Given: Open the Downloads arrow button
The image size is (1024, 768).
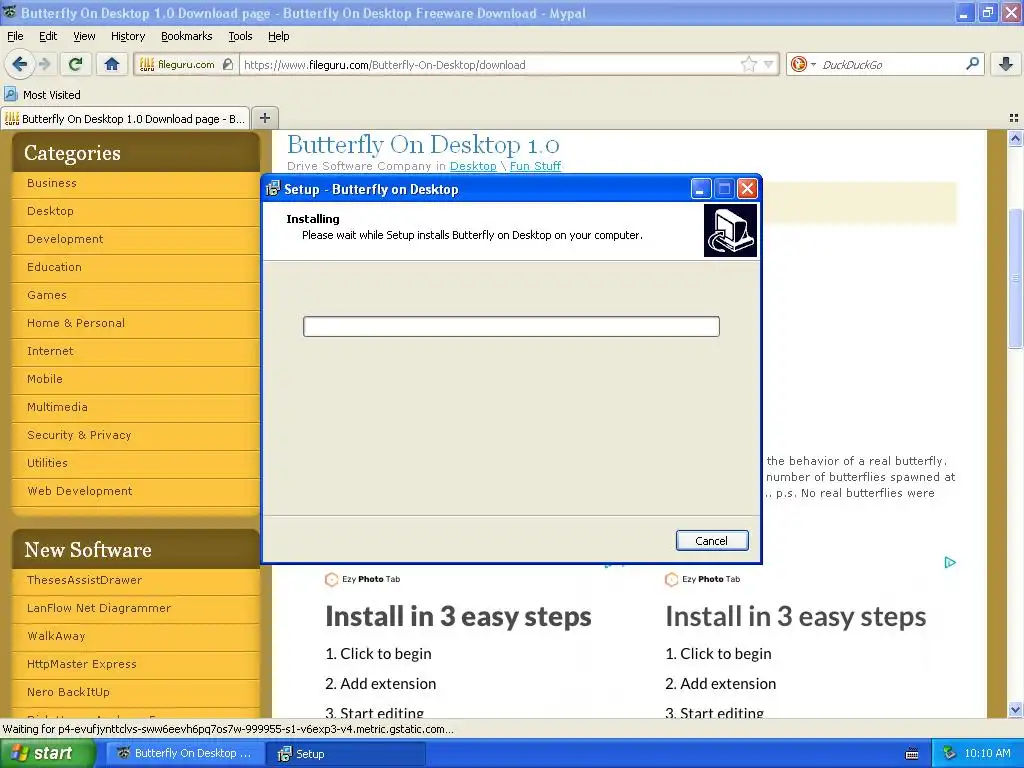Looking at the screenshot, I should [1006, 64].
